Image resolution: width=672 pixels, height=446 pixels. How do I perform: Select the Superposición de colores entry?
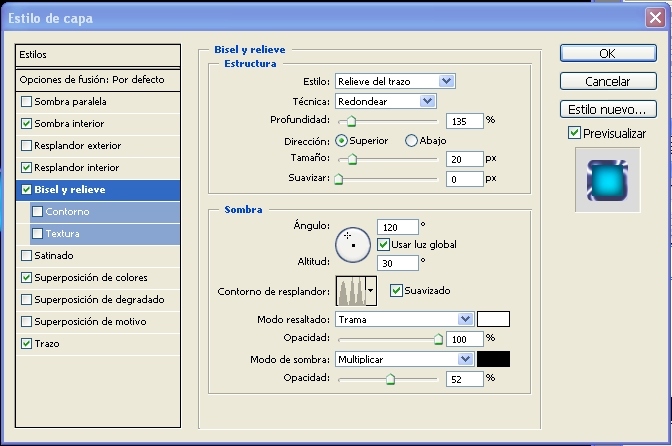[98, 277]
